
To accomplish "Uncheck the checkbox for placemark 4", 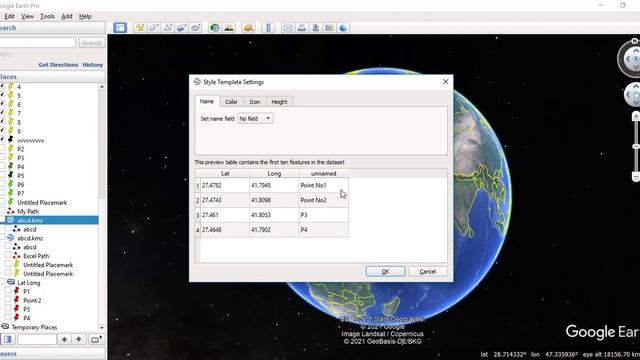I will [2, 86].
